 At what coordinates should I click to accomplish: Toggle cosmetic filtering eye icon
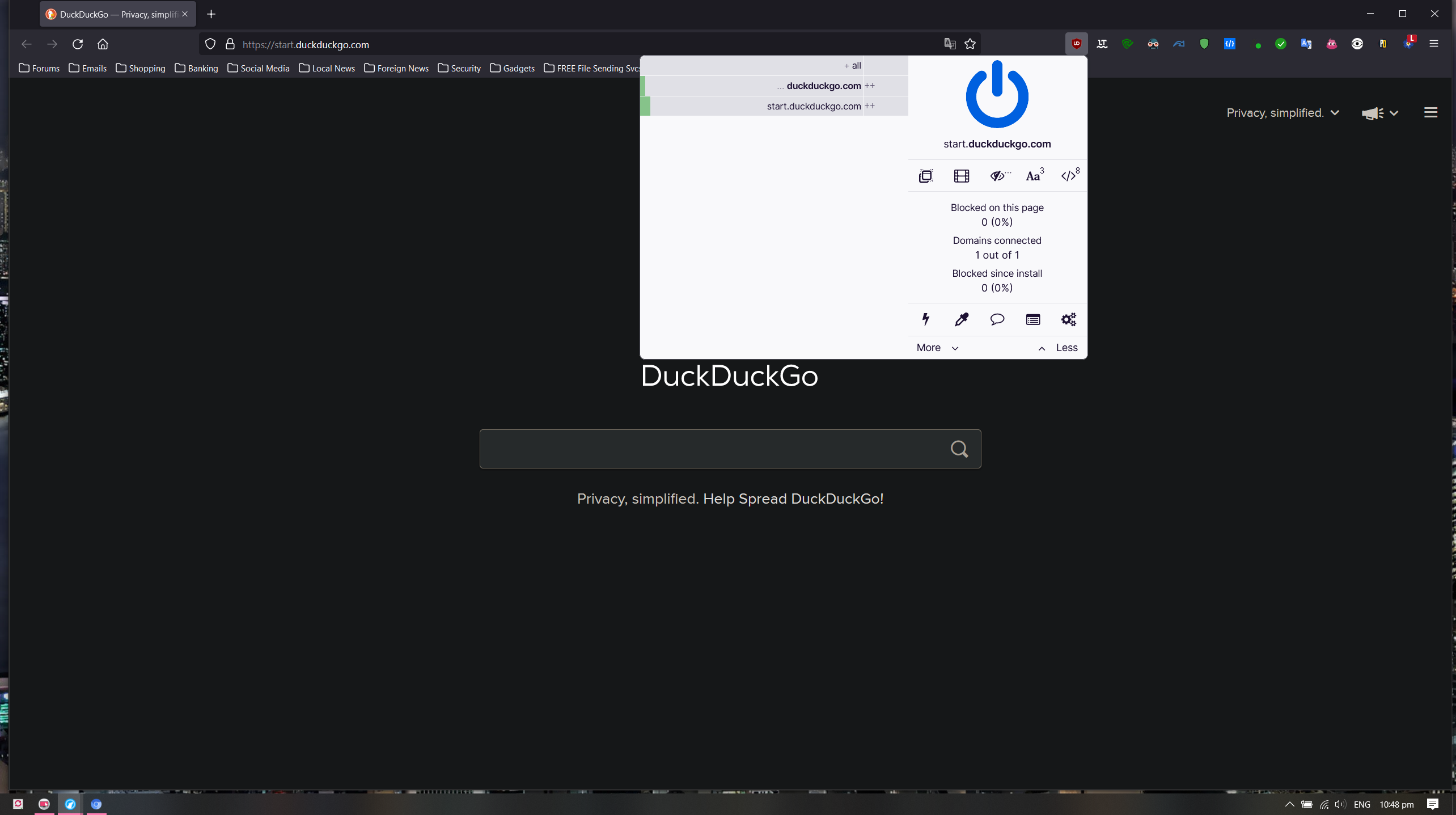(x=997, y=176)
